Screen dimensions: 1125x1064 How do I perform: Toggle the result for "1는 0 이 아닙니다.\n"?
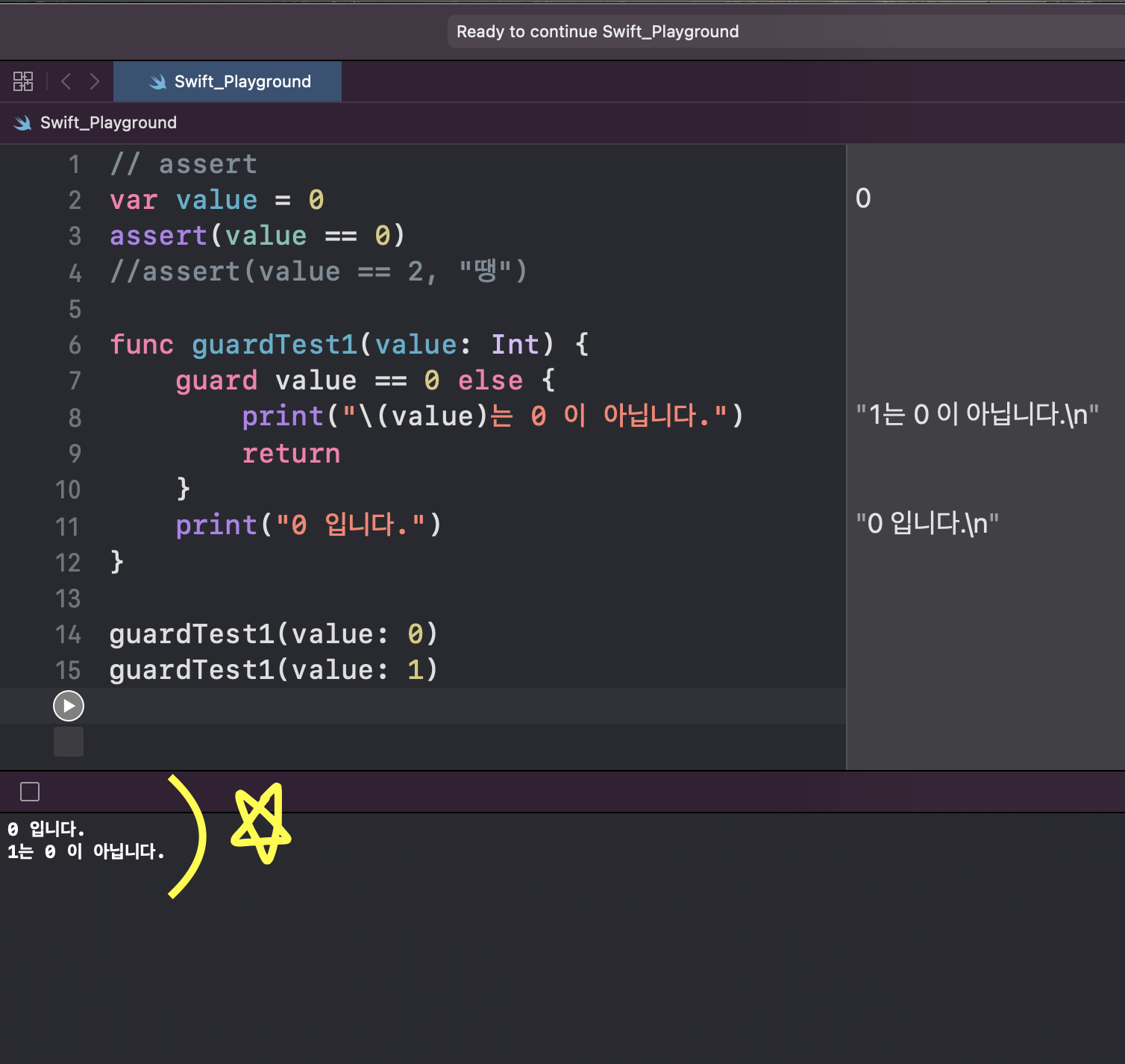978,415
